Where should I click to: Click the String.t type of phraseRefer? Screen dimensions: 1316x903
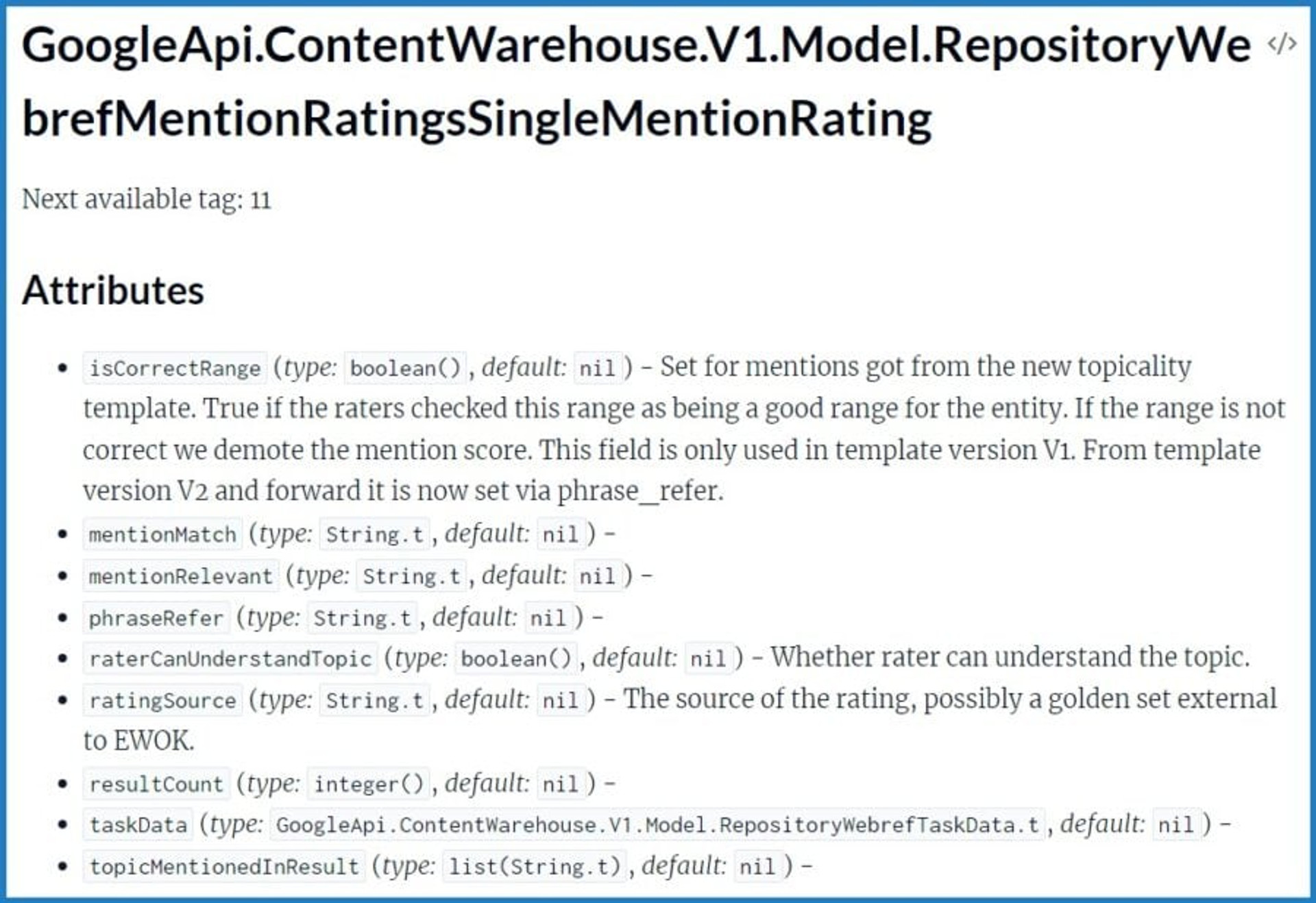pos(363,618)
